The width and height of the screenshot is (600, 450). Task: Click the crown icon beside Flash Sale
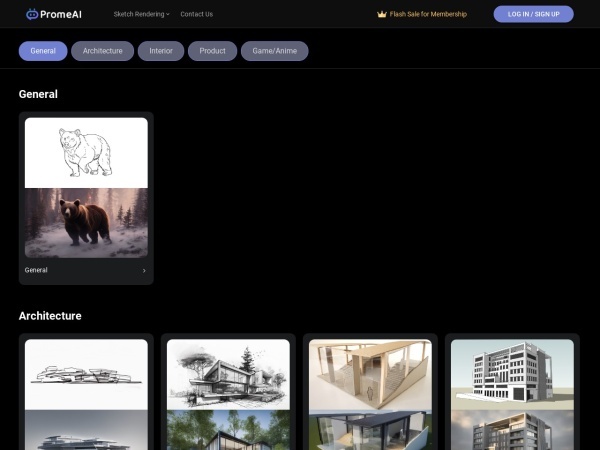(x=381, y=14)
